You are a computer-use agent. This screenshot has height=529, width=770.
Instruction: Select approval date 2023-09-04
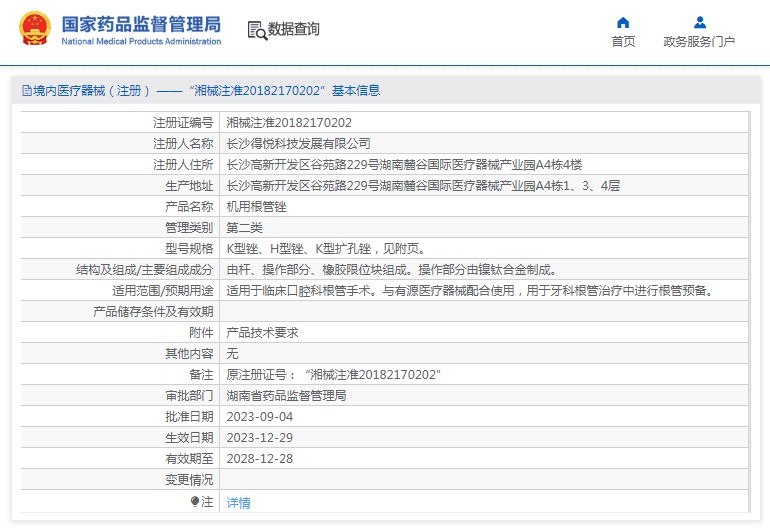tap(260, 417)
